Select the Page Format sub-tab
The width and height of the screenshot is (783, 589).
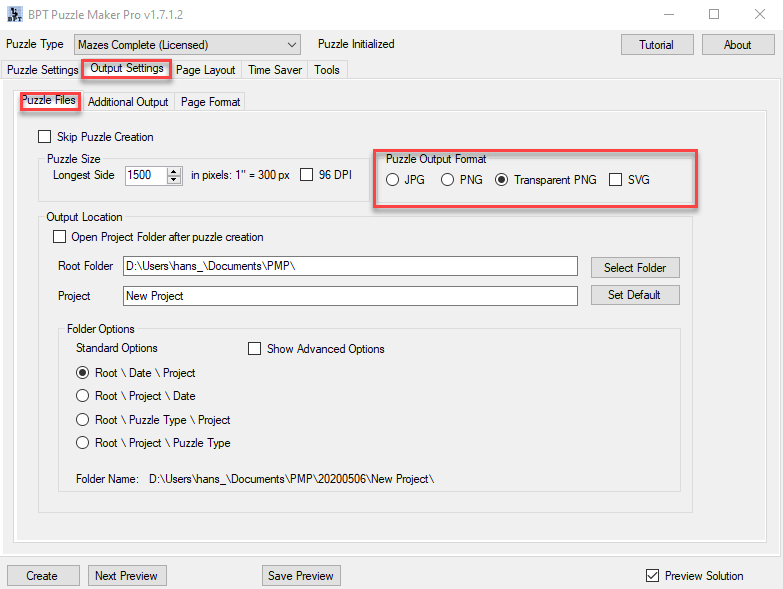211,102
